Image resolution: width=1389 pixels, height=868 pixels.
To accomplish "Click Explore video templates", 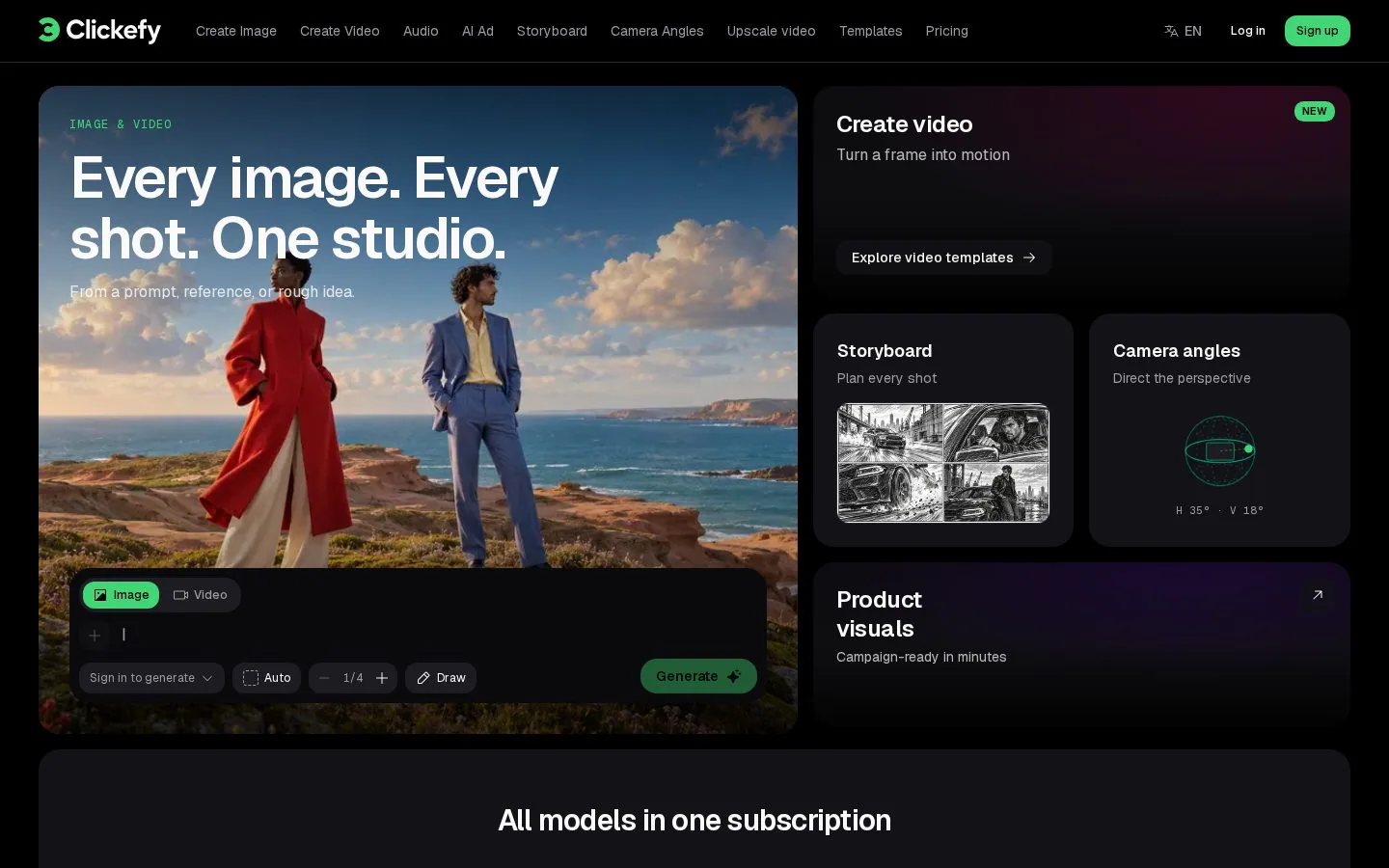I will coord(943,258).
